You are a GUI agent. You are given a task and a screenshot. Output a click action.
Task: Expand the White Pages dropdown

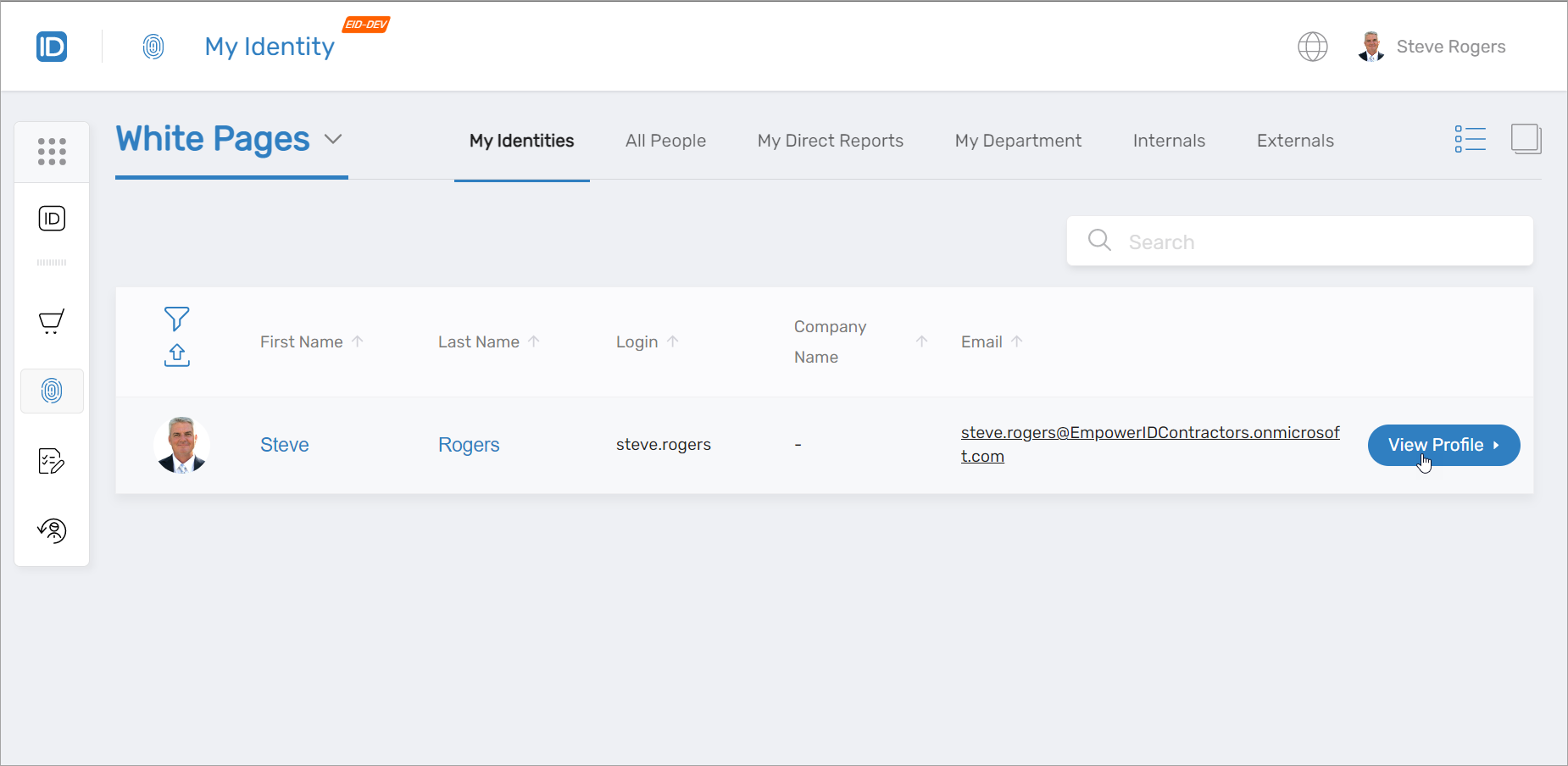point(334,138)
